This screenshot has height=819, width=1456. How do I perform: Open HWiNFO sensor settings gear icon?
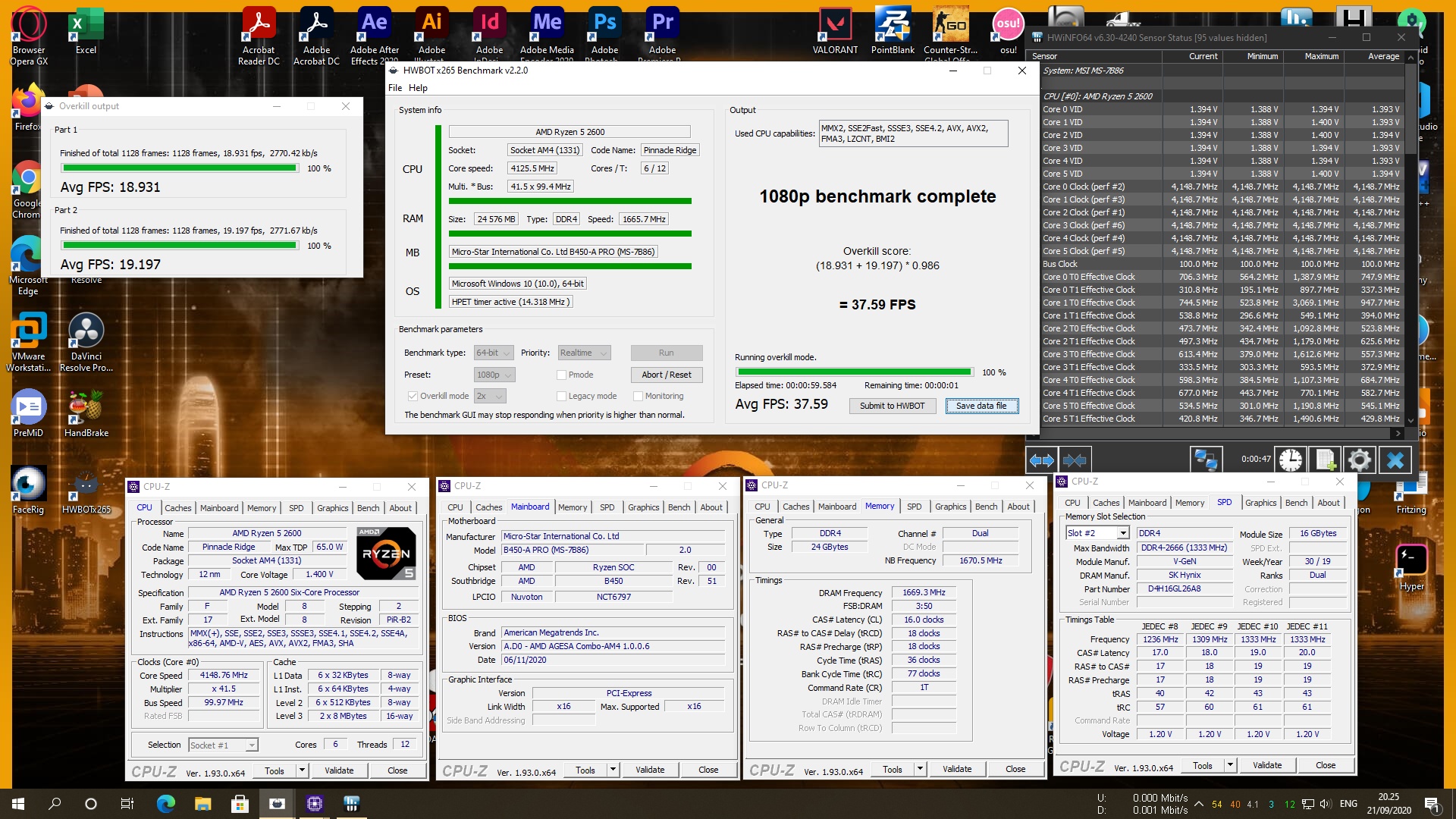(1359, 460)
